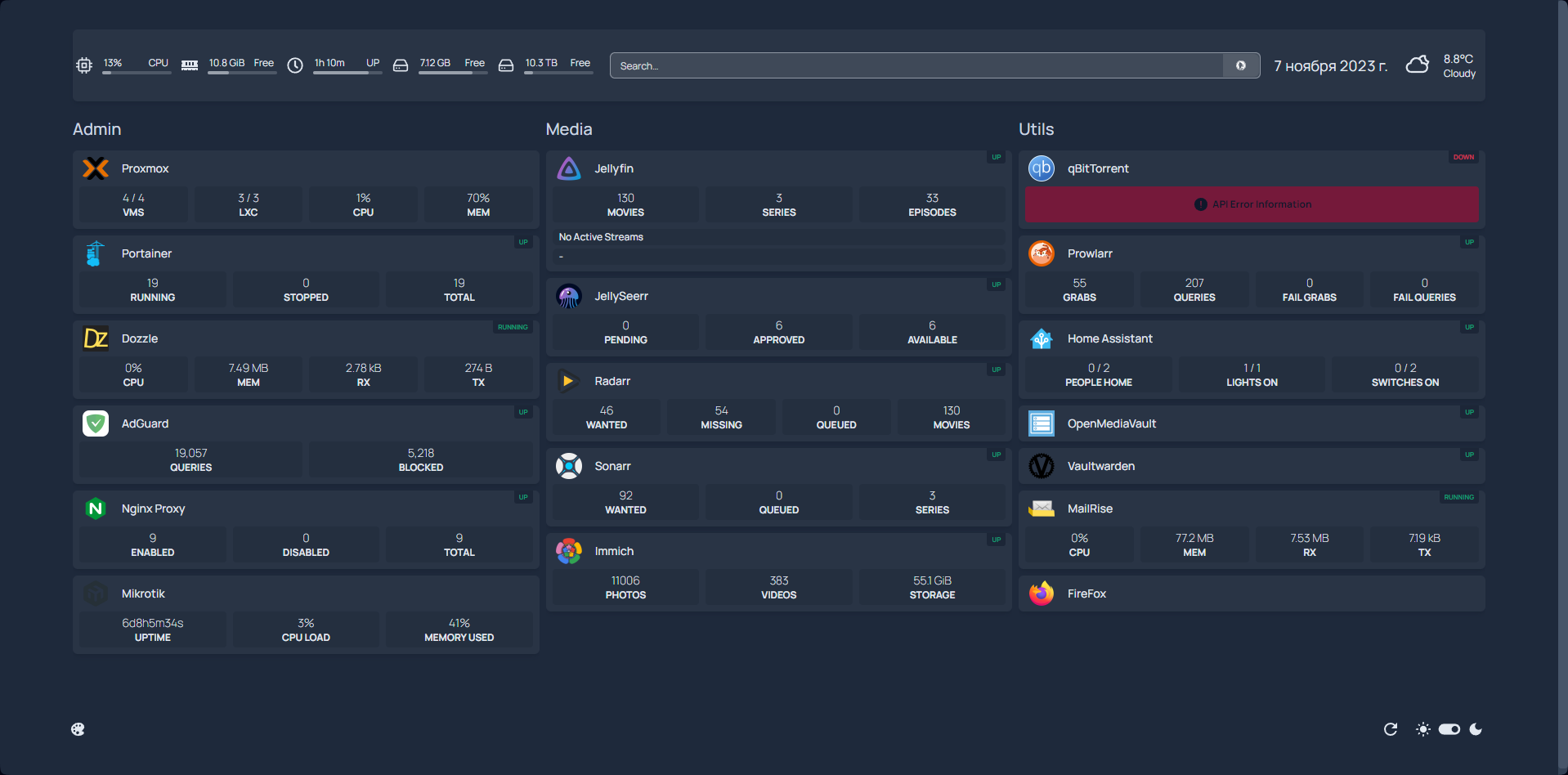The image size is (1568, 775).
Task: Click the Mikrotik 6d8h5m34s UPTIME stat
Action: click(x=153, y=629)
